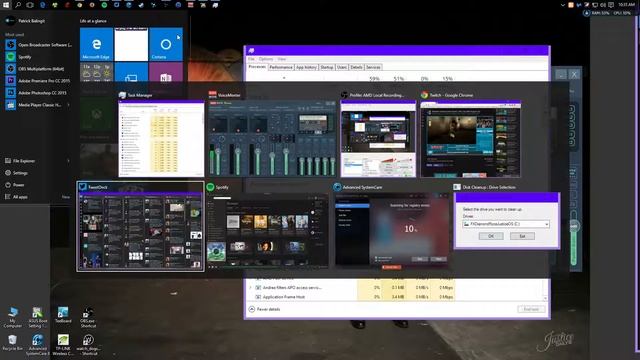Open the Weather forecast tile
Viewport: 640px width, 360px height.
click(96, 72)
